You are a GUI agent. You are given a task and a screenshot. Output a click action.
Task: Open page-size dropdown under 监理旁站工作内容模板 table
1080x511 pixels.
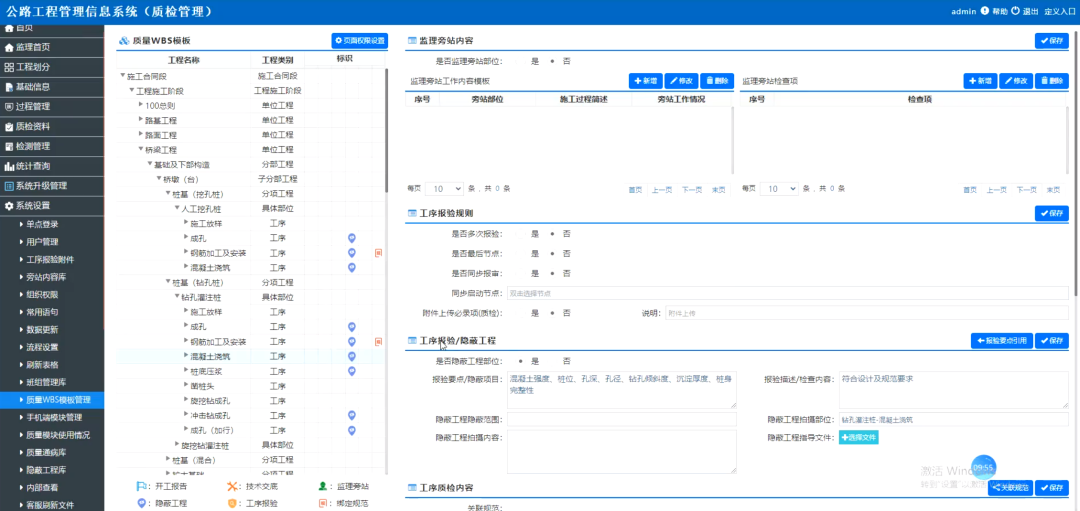(444, 188)
